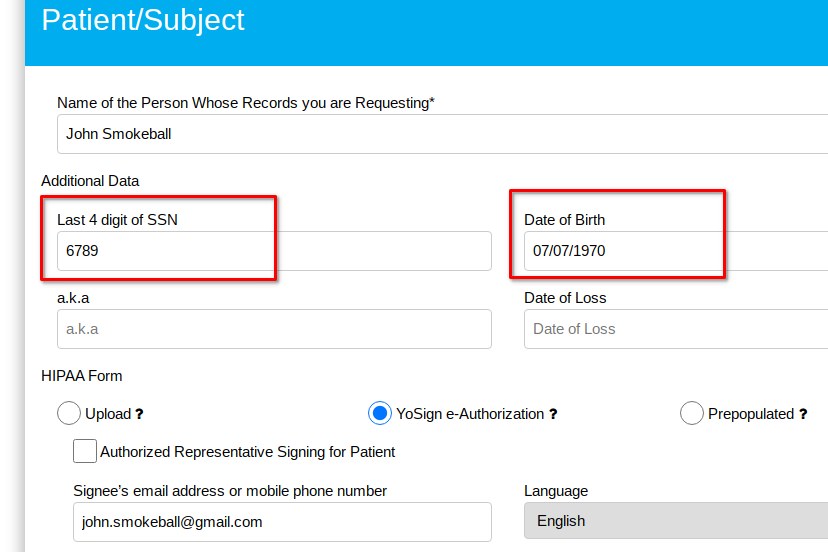This screenshot has width=828, height=552.
Task: Click the Language label above the dropdown
Action: click(556, 491)
